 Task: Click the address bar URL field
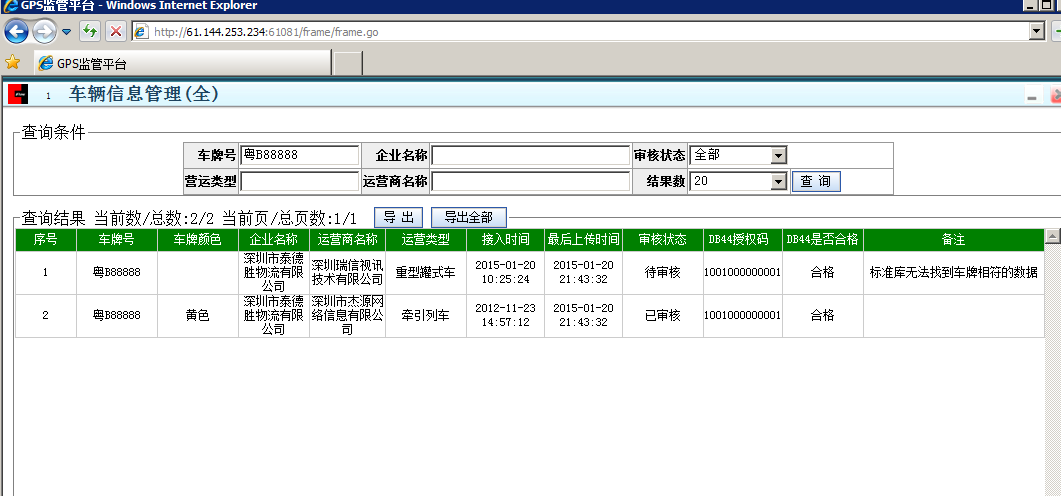[580, 32]
